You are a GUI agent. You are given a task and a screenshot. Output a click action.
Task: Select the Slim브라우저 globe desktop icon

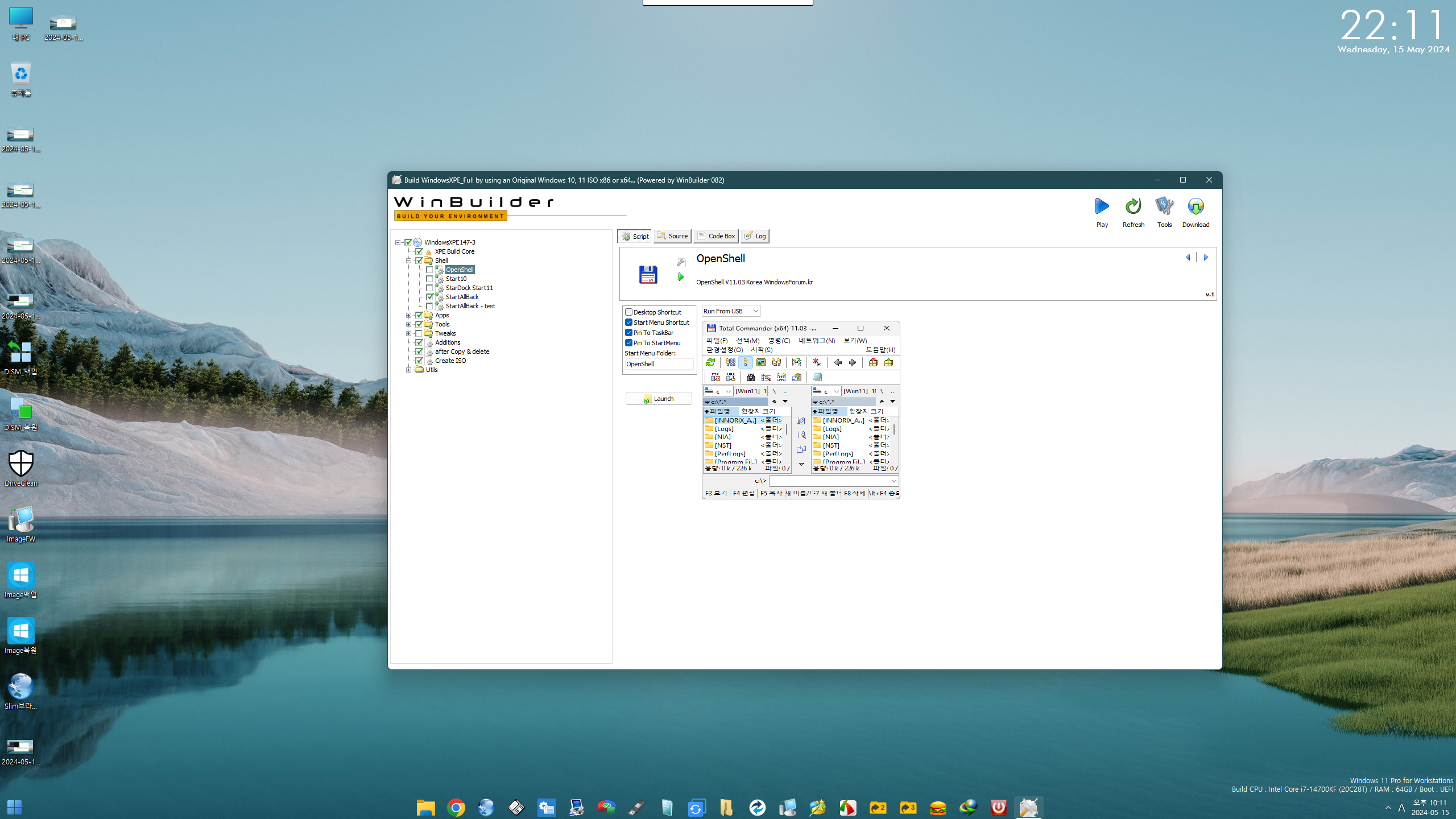coord(21,692)
